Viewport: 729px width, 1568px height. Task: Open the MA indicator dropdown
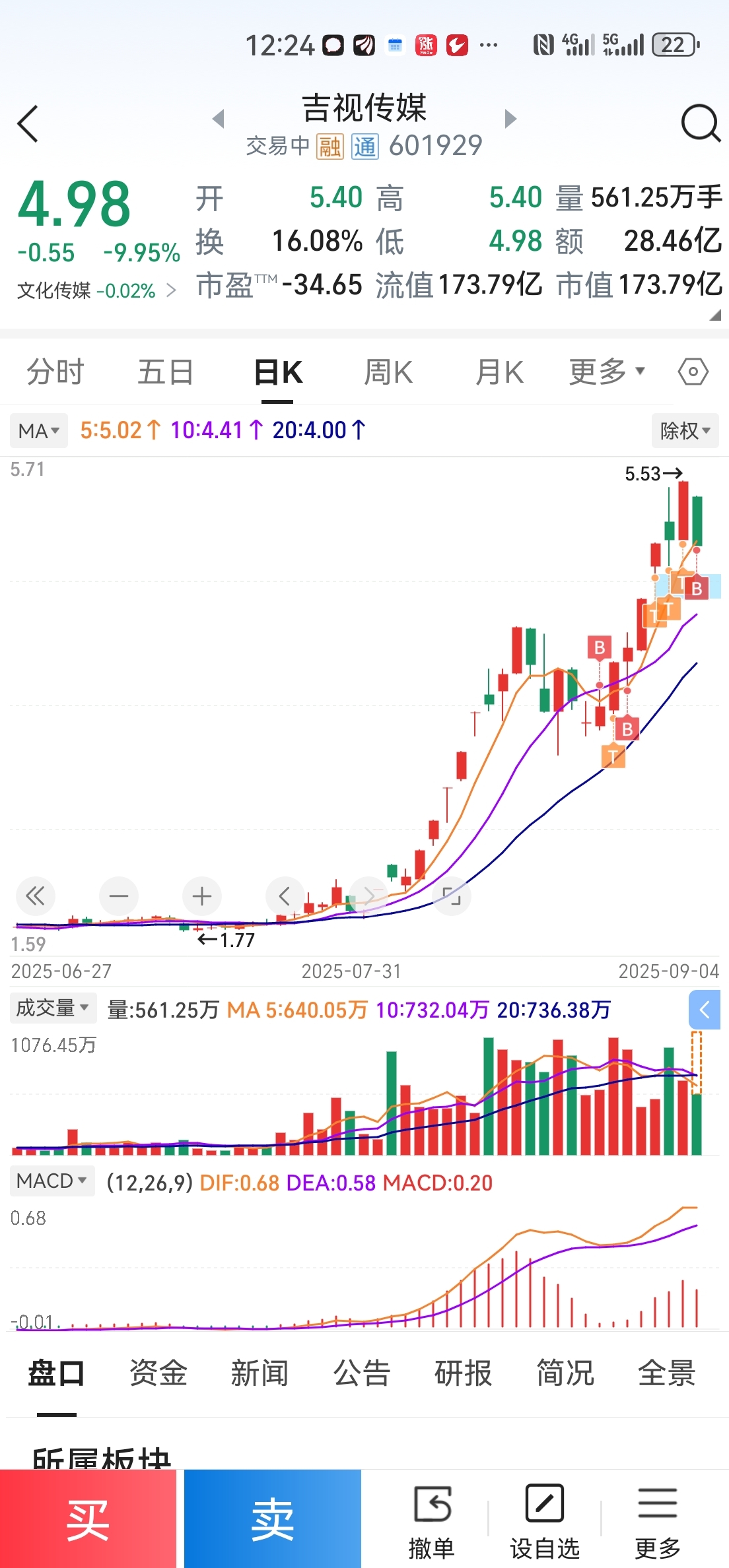click(x=39, y=431)
